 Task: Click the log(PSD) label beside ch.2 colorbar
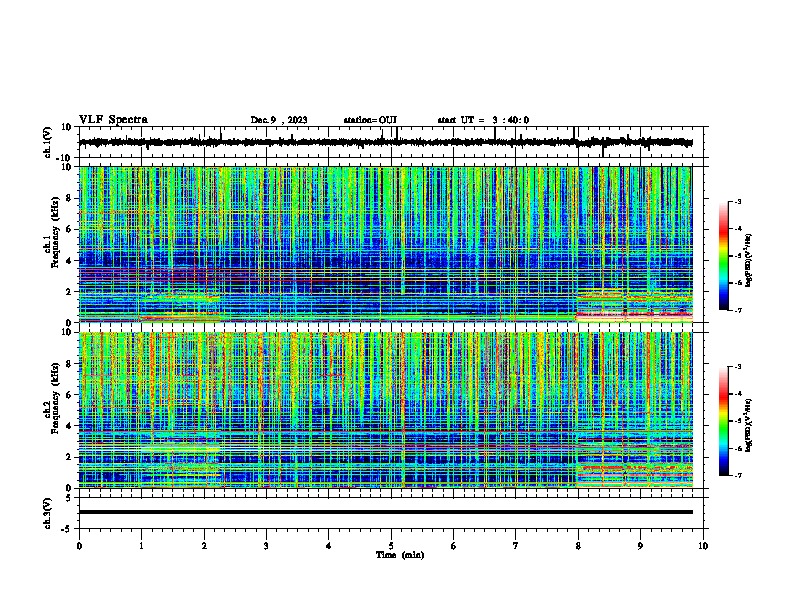point(748,425)
